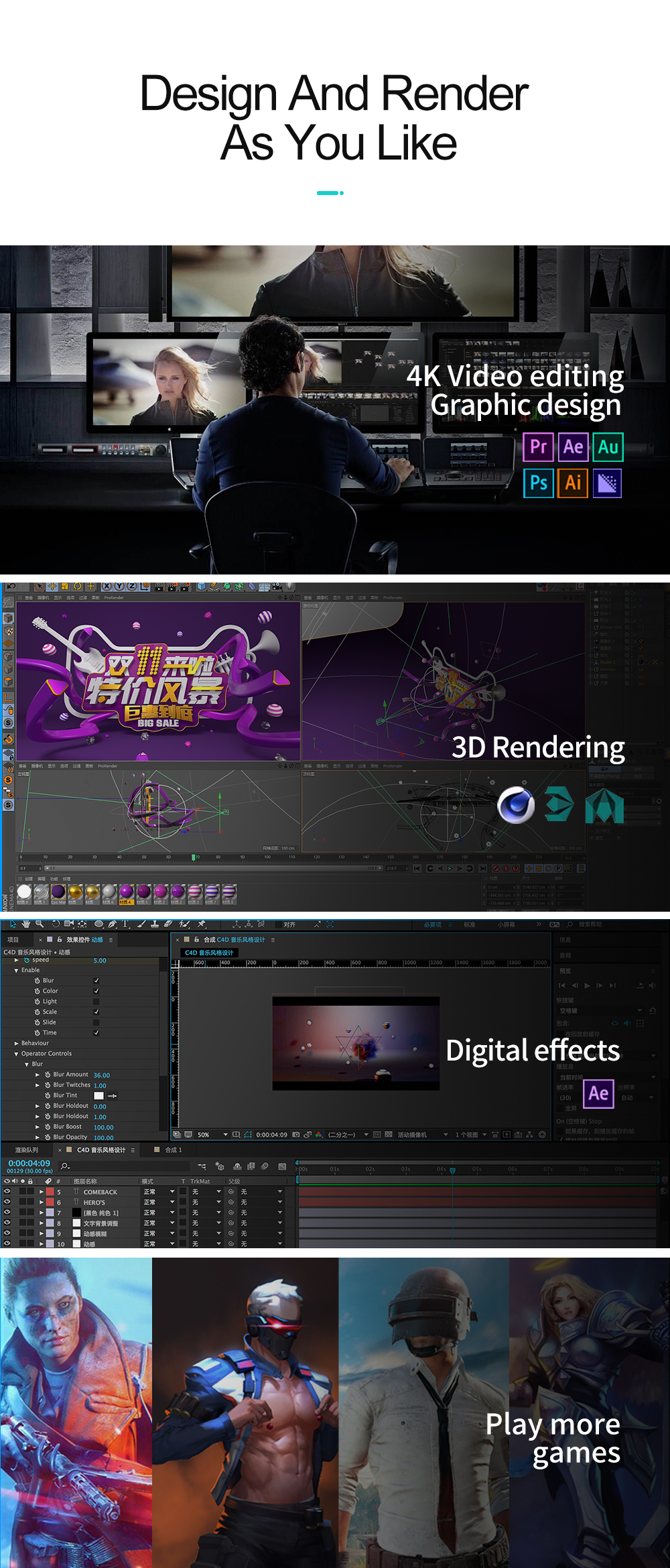Choose the Clone Stamp tool

pos(155,924)
